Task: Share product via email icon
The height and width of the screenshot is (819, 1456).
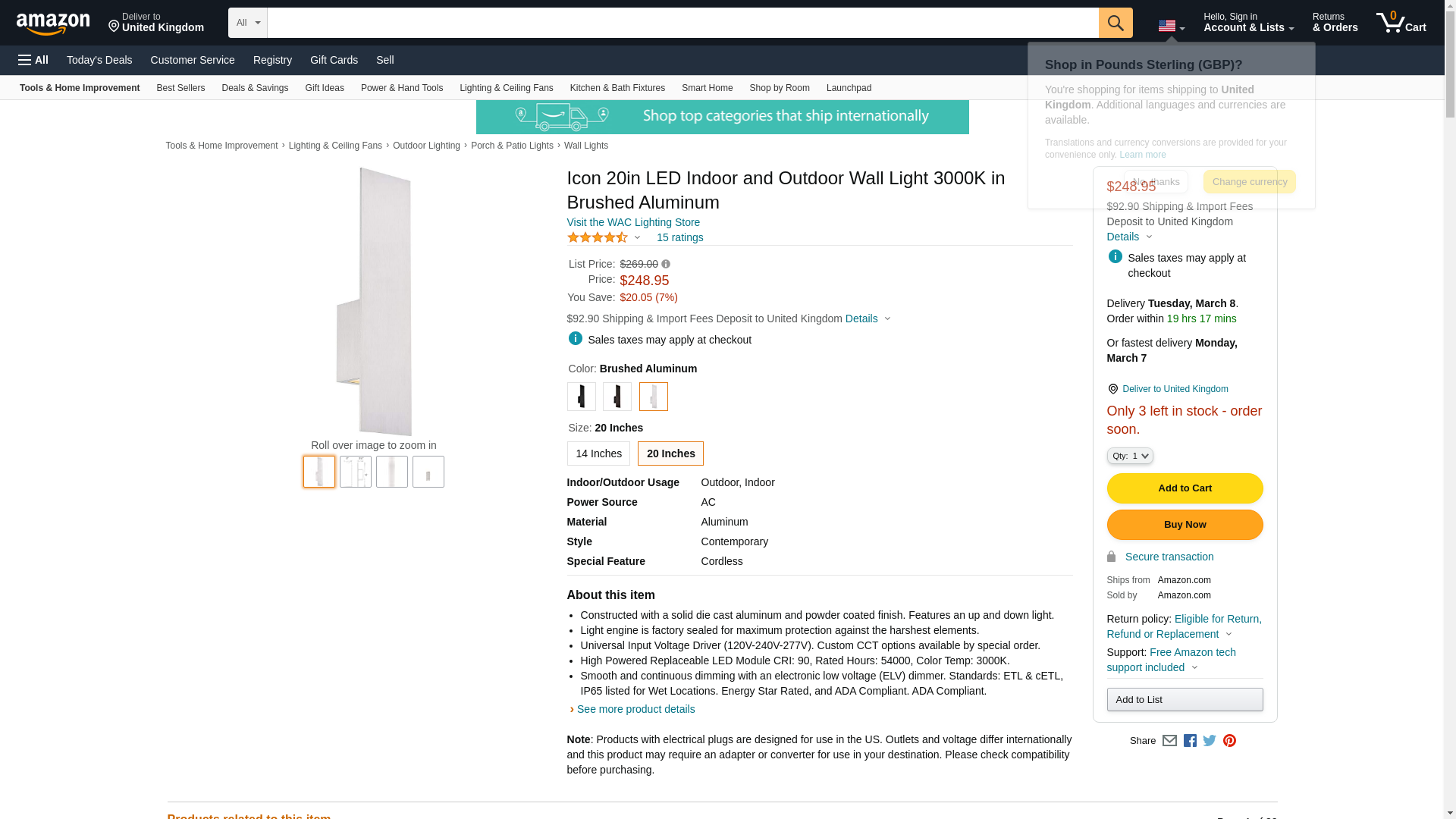Action: pos(1169,741)
